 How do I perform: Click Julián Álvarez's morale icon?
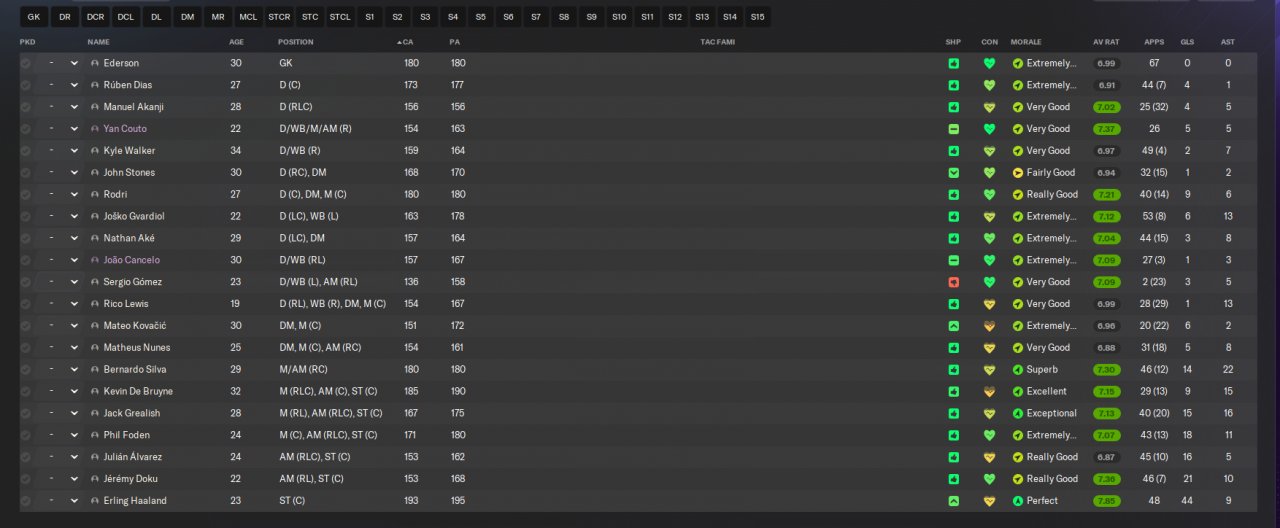pyautogui.click(x=1018, y=457)
